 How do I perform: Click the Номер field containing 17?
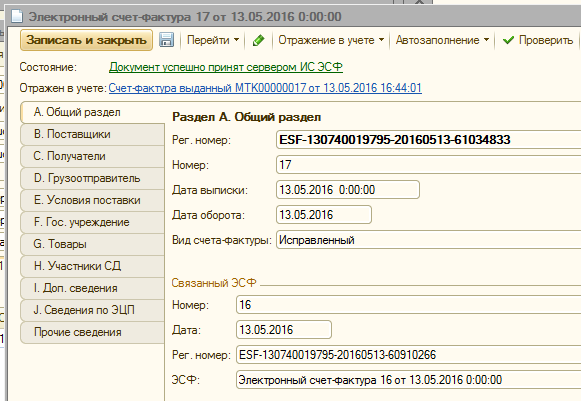coord(428,165)
